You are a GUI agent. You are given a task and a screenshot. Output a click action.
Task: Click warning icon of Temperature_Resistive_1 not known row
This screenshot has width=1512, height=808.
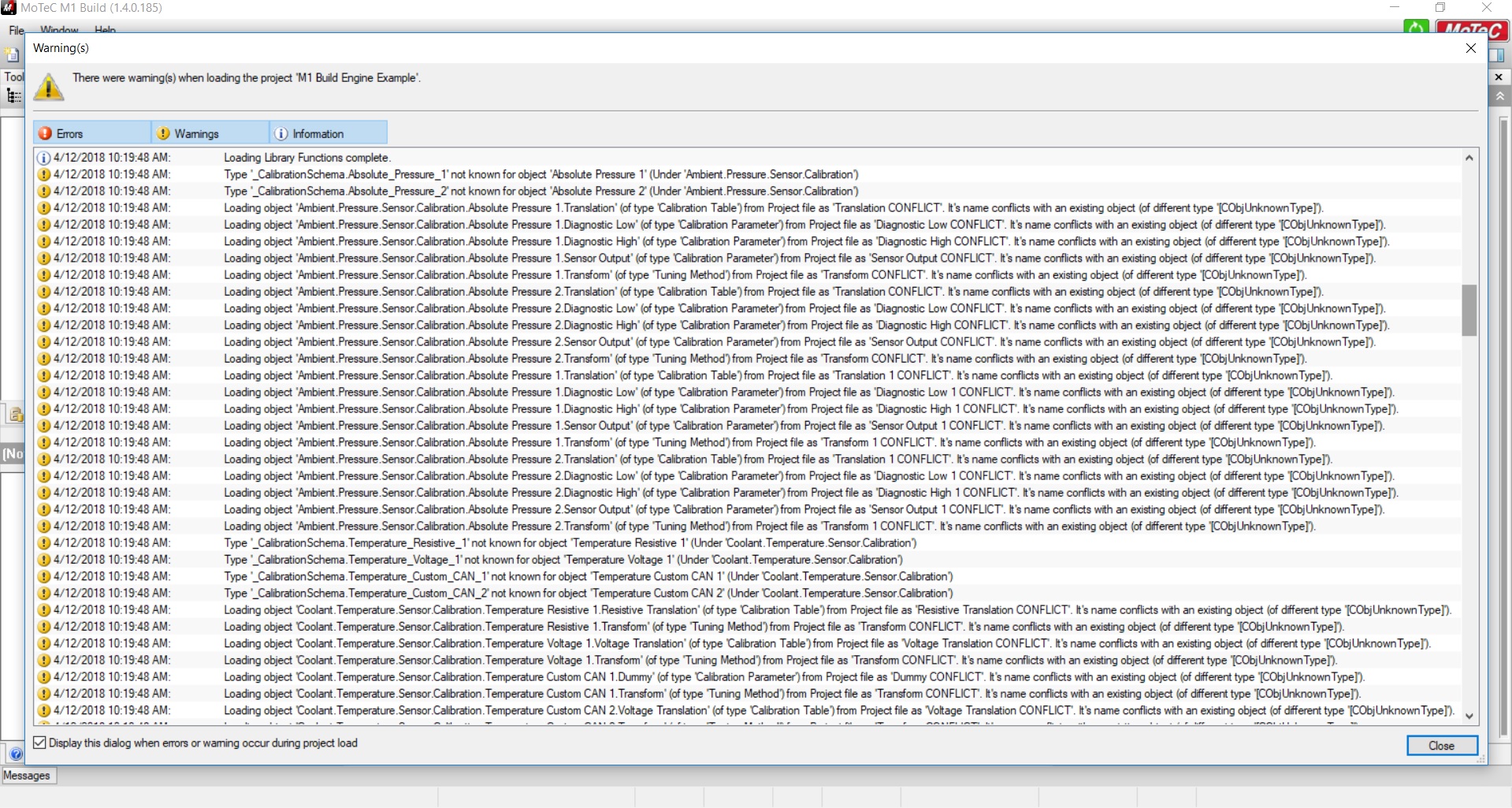tap(44, 543)
